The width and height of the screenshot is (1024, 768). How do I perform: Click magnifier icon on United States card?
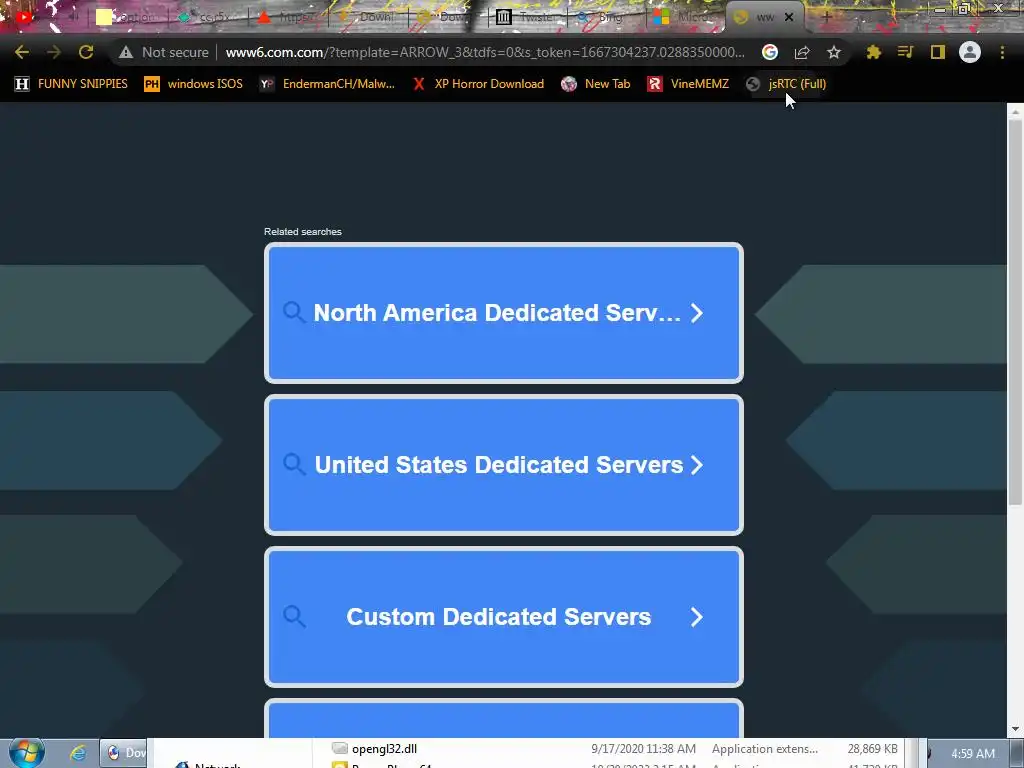tap(294, 464)
